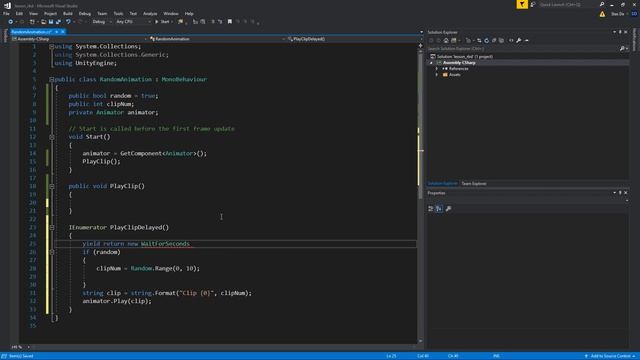
Task: Expand the Assets folder node
Action: 437,75
